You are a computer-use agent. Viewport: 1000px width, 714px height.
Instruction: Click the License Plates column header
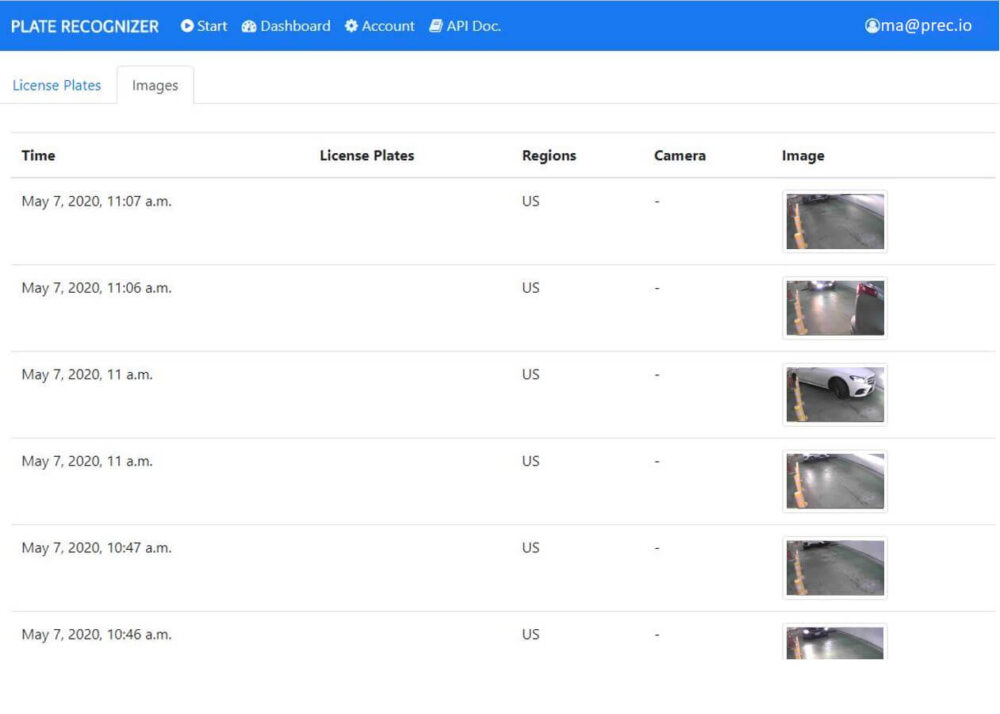point(367,156)
